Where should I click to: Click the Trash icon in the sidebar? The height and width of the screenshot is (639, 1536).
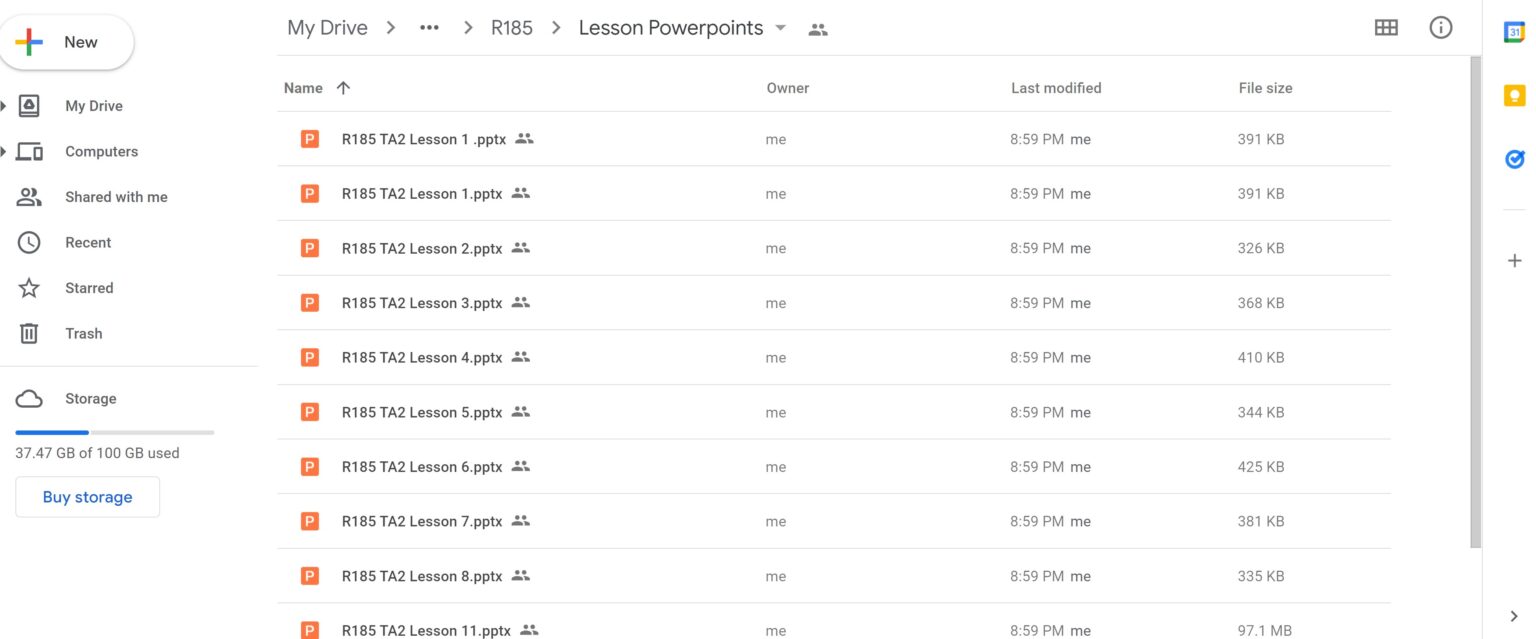coord(28,333)
